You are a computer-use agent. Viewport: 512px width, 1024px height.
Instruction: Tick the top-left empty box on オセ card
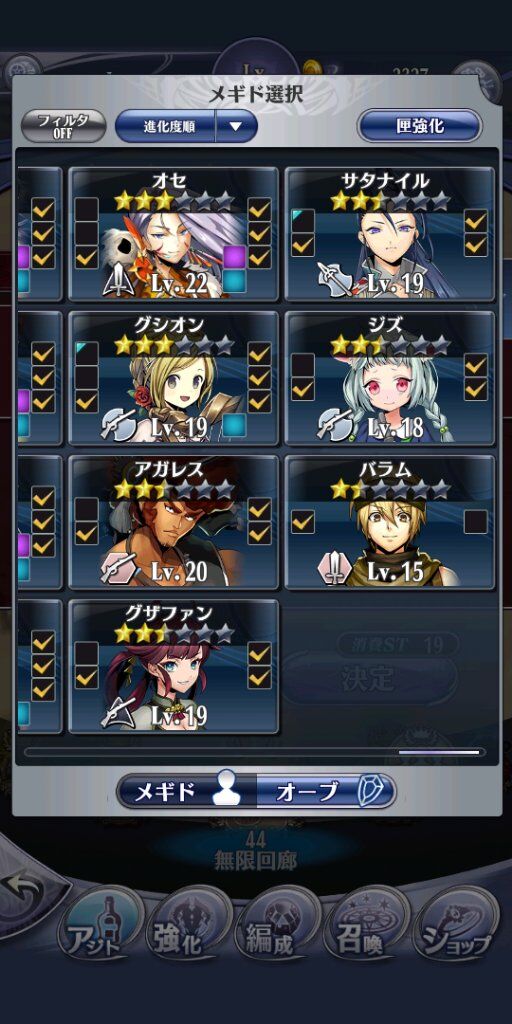(x=87, y=209)
